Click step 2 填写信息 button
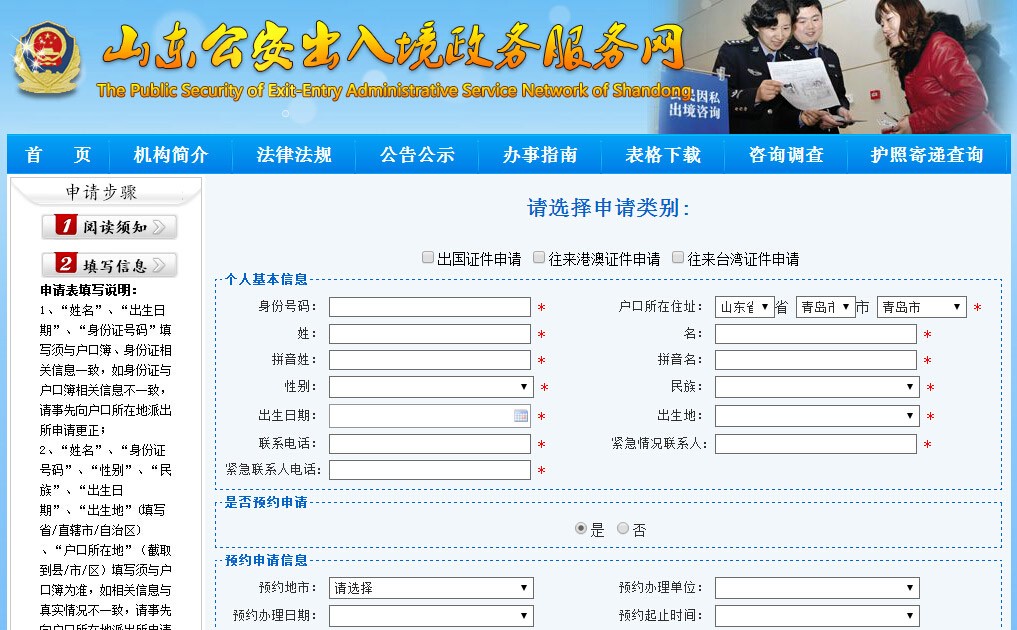 pyautogui.click(x=109, y=265)
